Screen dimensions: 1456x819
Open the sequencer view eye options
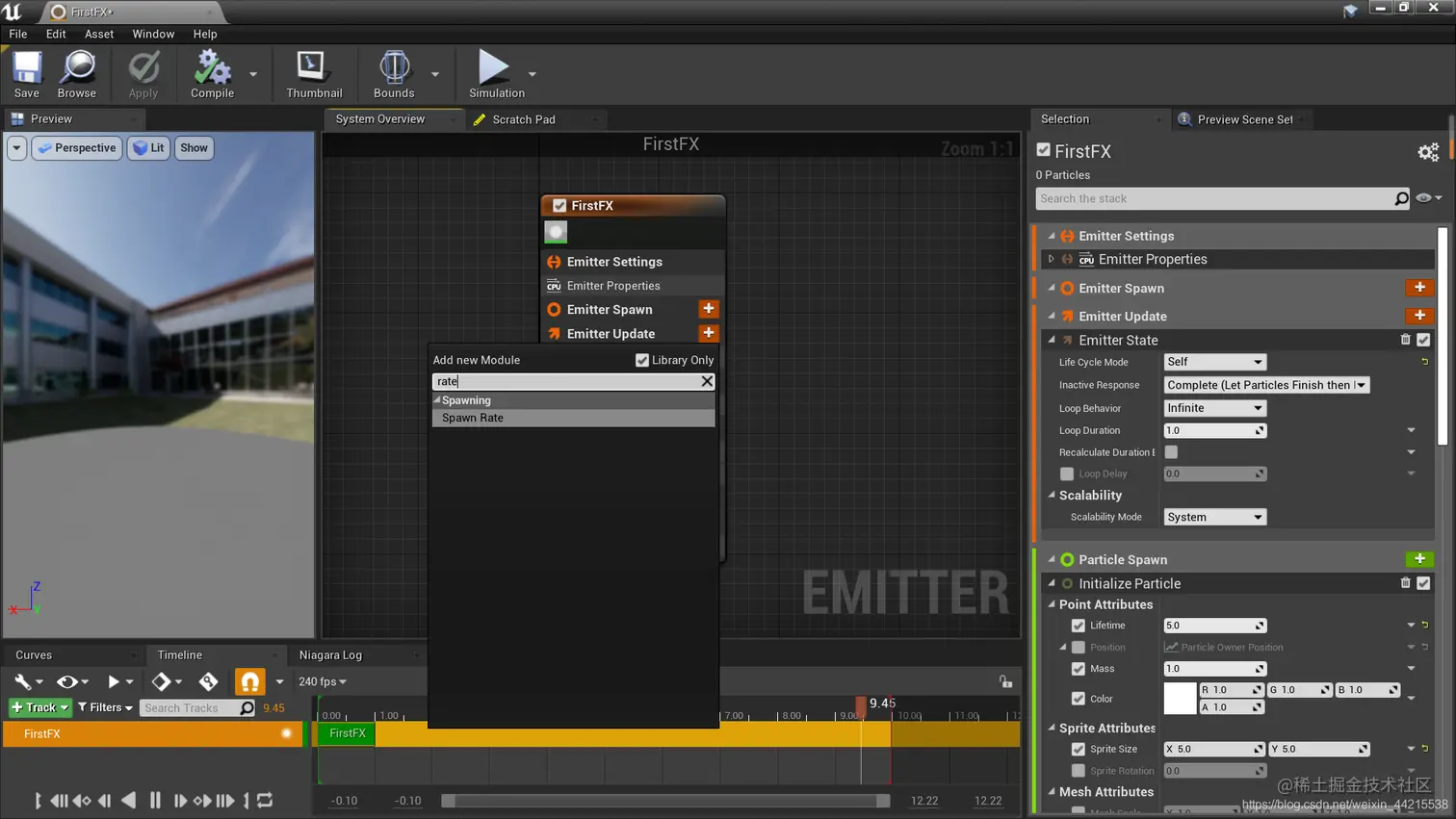[x=71, y=681]
